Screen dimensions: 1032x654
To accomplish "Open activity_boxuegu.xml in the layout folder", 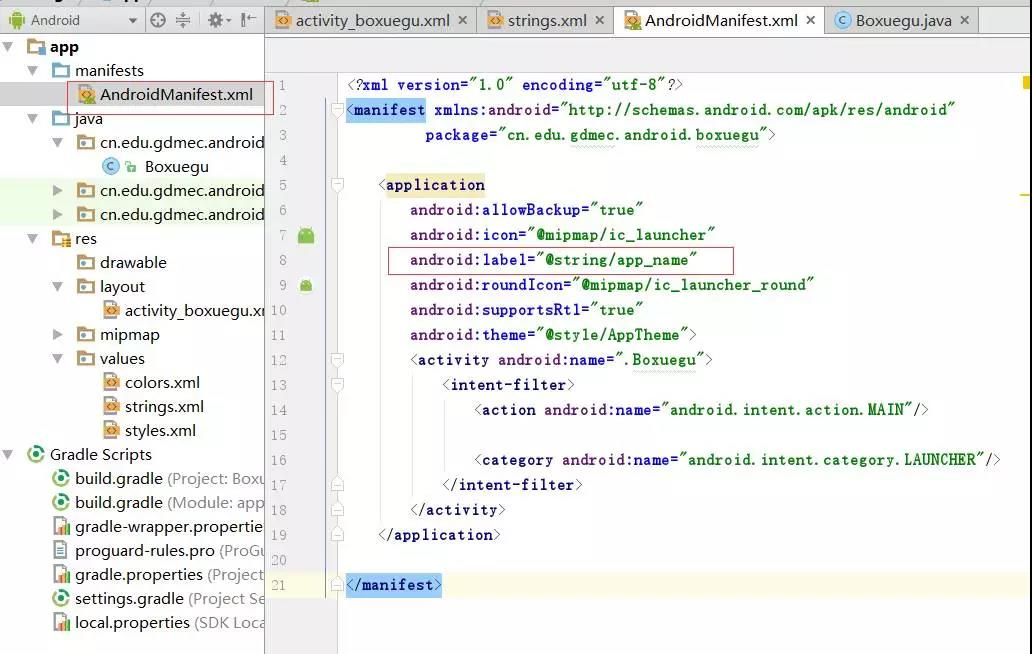I will point(194,311).
